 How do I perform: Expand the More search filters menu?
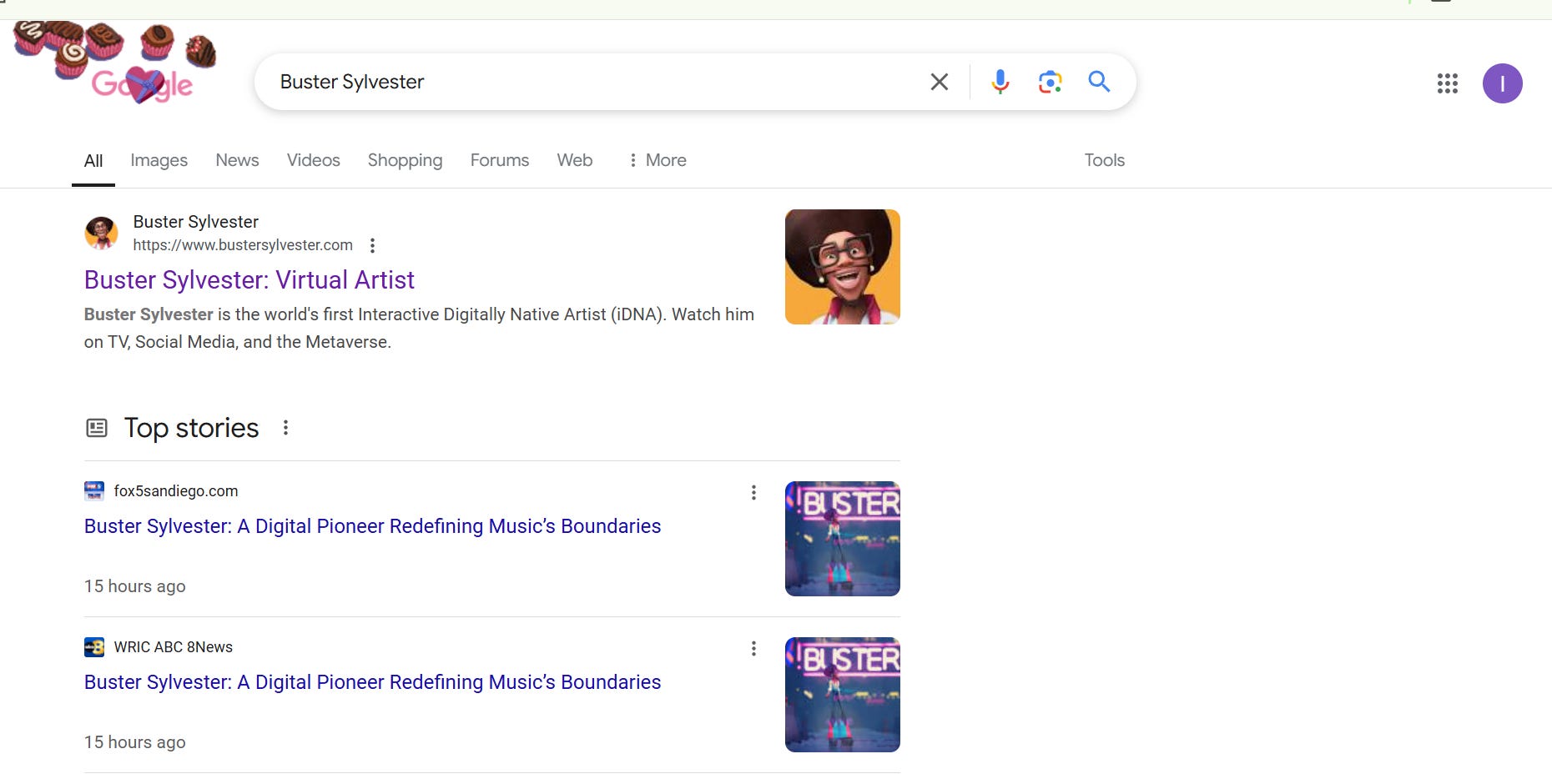(x=658, y=160)
